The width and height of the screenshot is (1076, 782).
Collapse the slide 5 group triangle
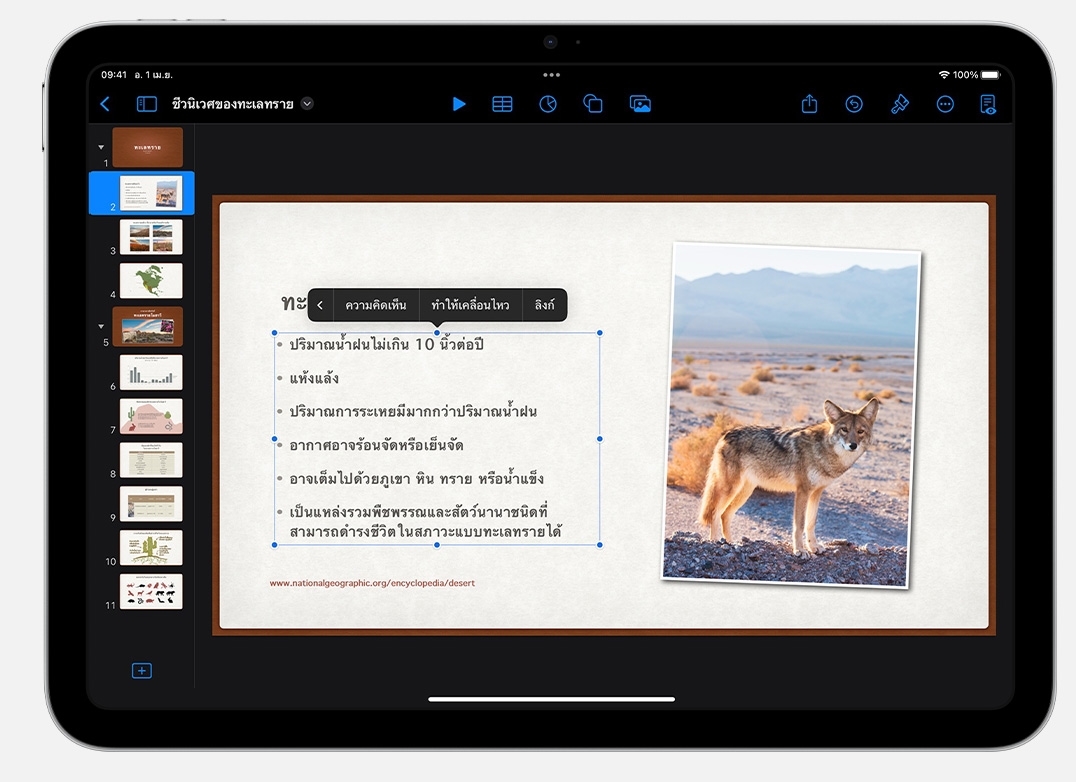(x=101, y=326)
